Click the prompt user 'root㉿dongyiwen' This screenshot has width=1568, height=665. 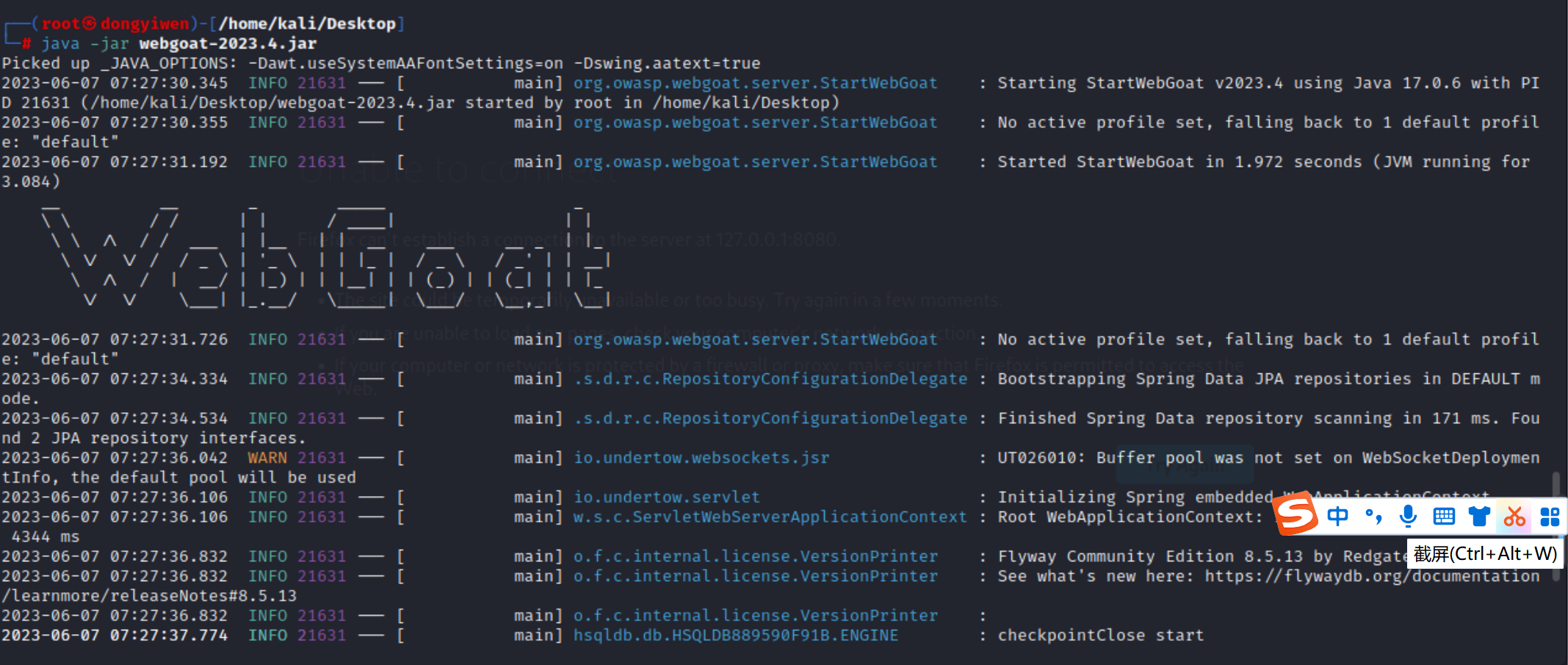115,24
